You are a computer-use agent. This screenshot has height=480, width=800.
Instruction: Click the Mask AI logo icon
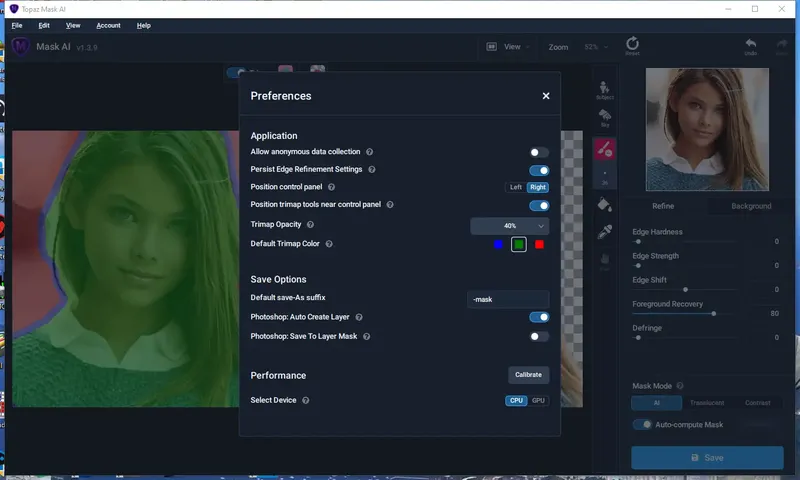point(20,47)
